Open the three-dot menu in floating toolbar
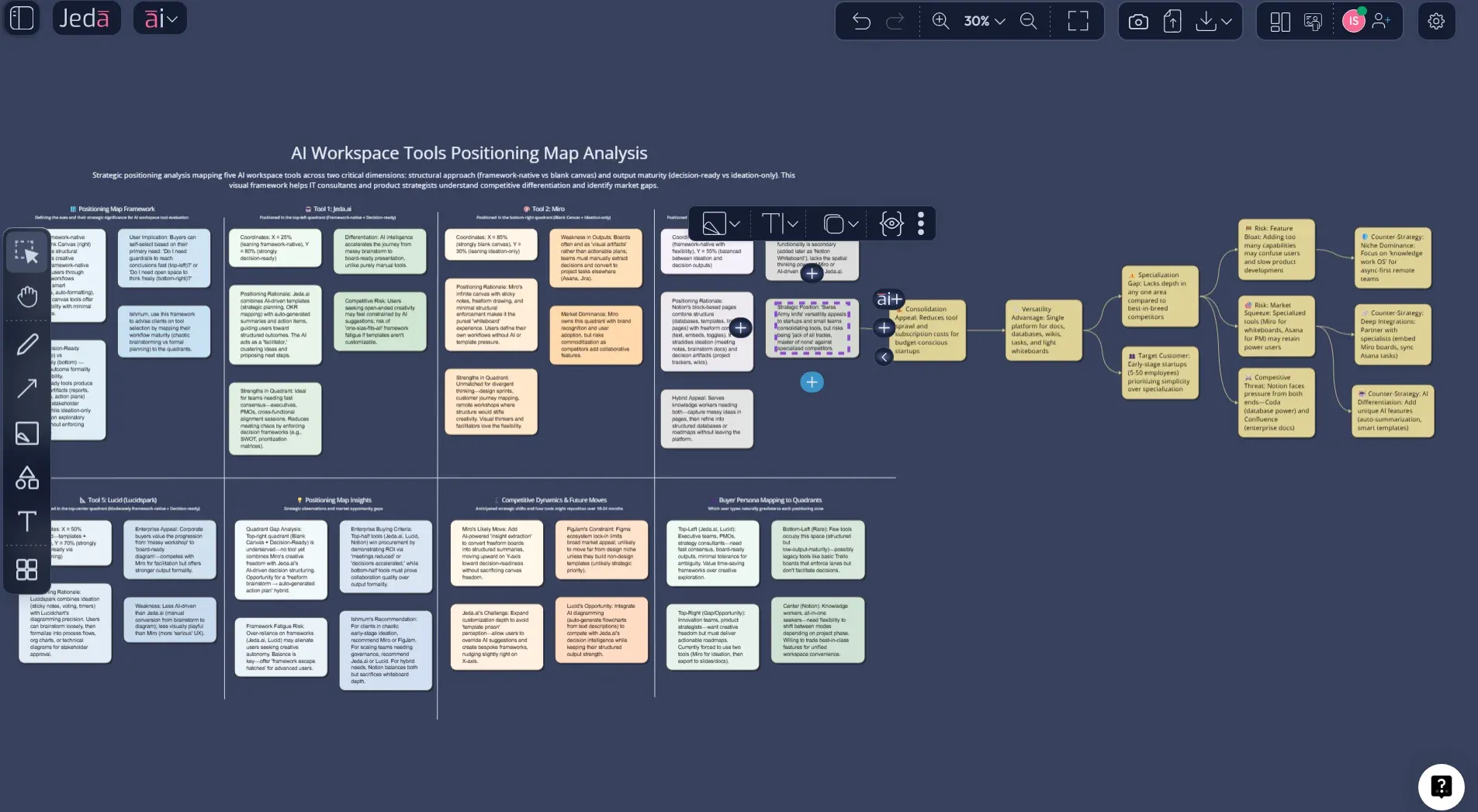 [x=921, y=223]
